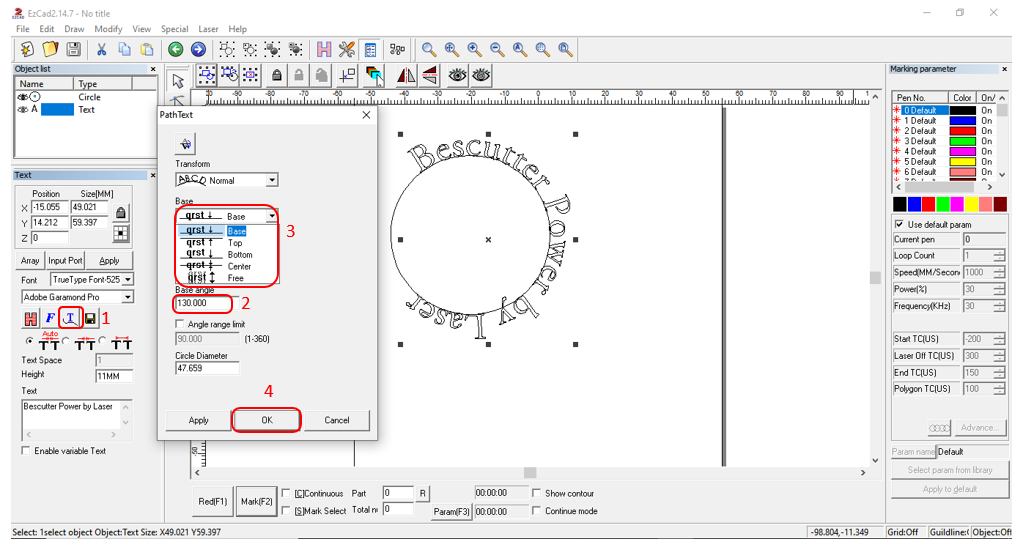Pick the yellow swatch in the pen palette

[971, 204]
